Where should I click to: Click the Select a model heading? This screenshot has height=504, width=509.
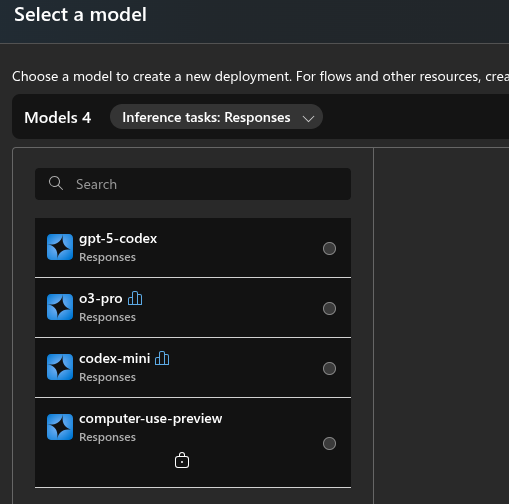[x=80, y=15]
